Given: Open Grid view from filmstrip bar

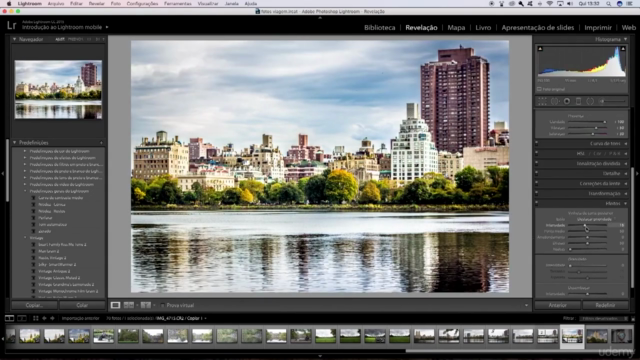Looking at the screenshot, I should click(36, 318).
